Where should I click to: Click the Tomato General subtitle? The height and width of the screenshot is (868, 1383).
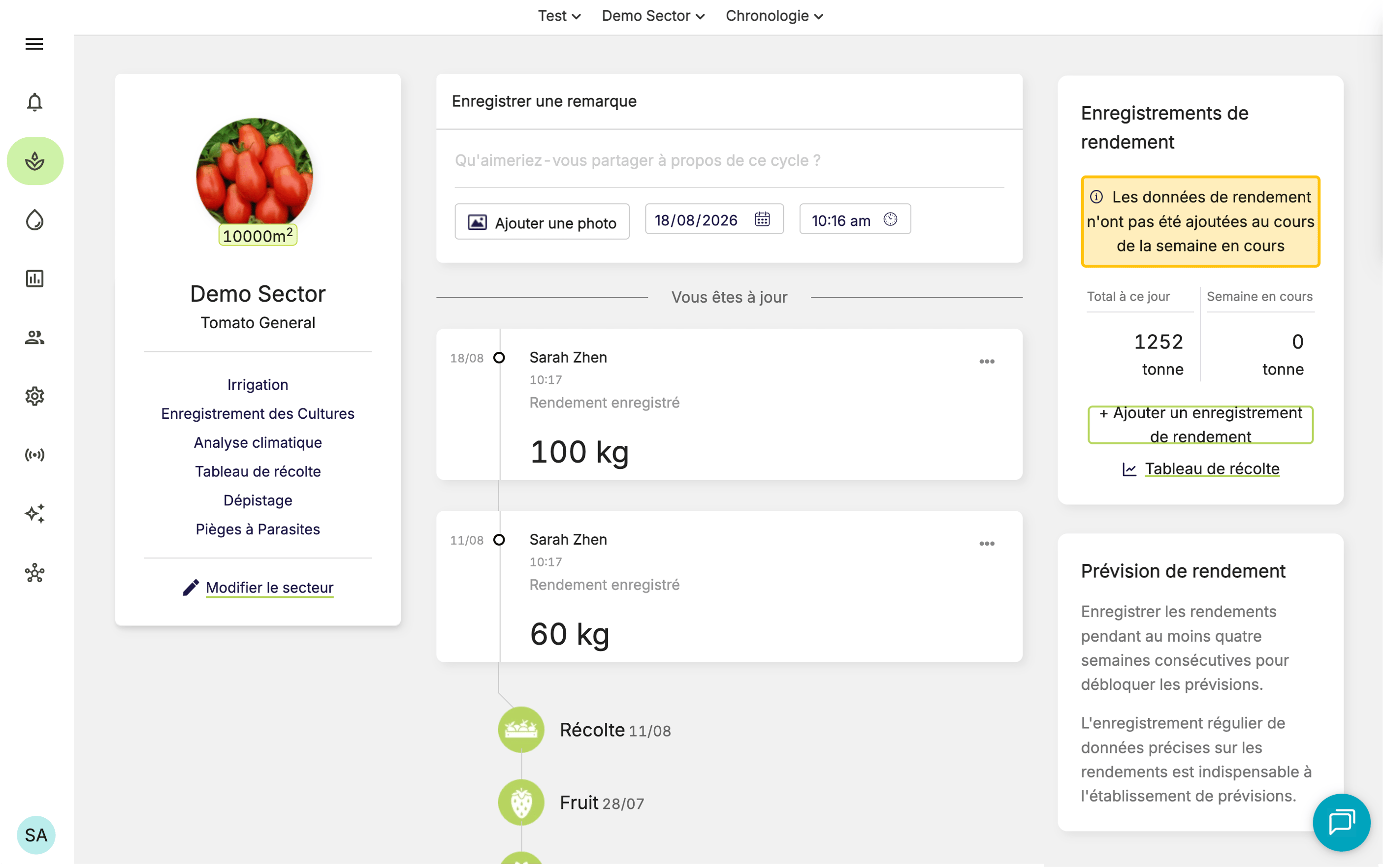point(258,323)
